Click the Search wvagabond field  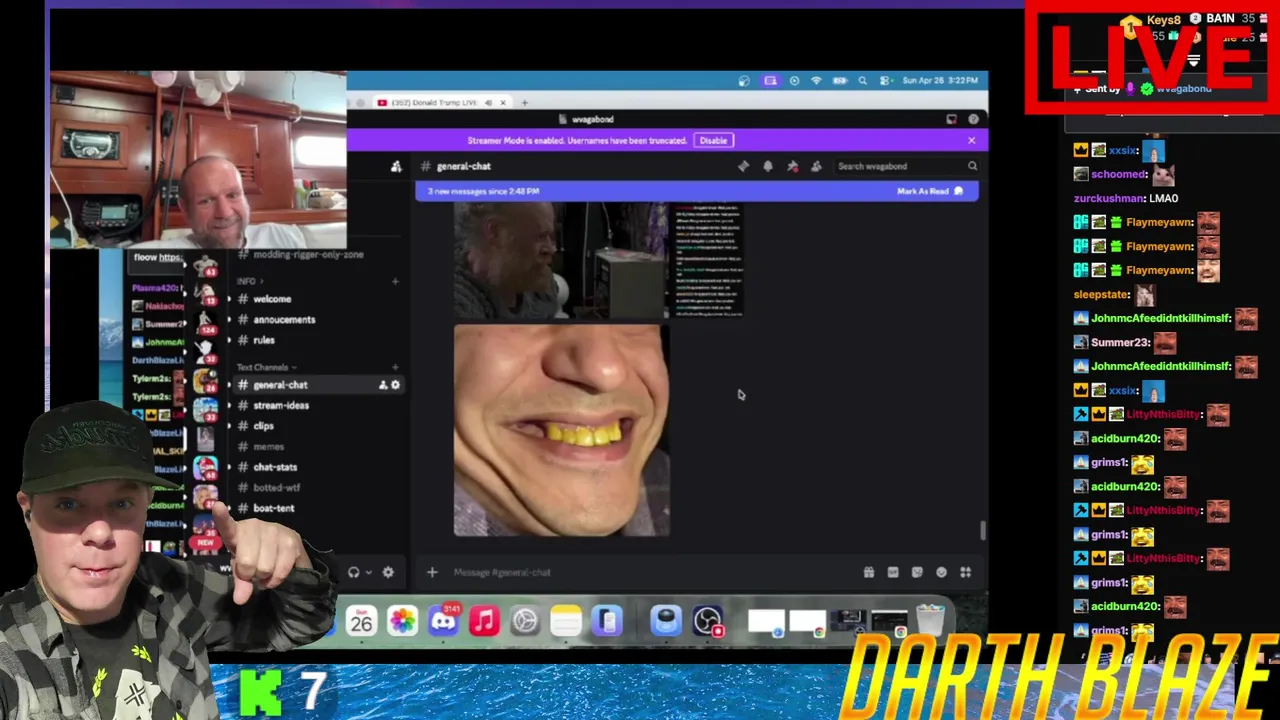click(x=906, y=166)
